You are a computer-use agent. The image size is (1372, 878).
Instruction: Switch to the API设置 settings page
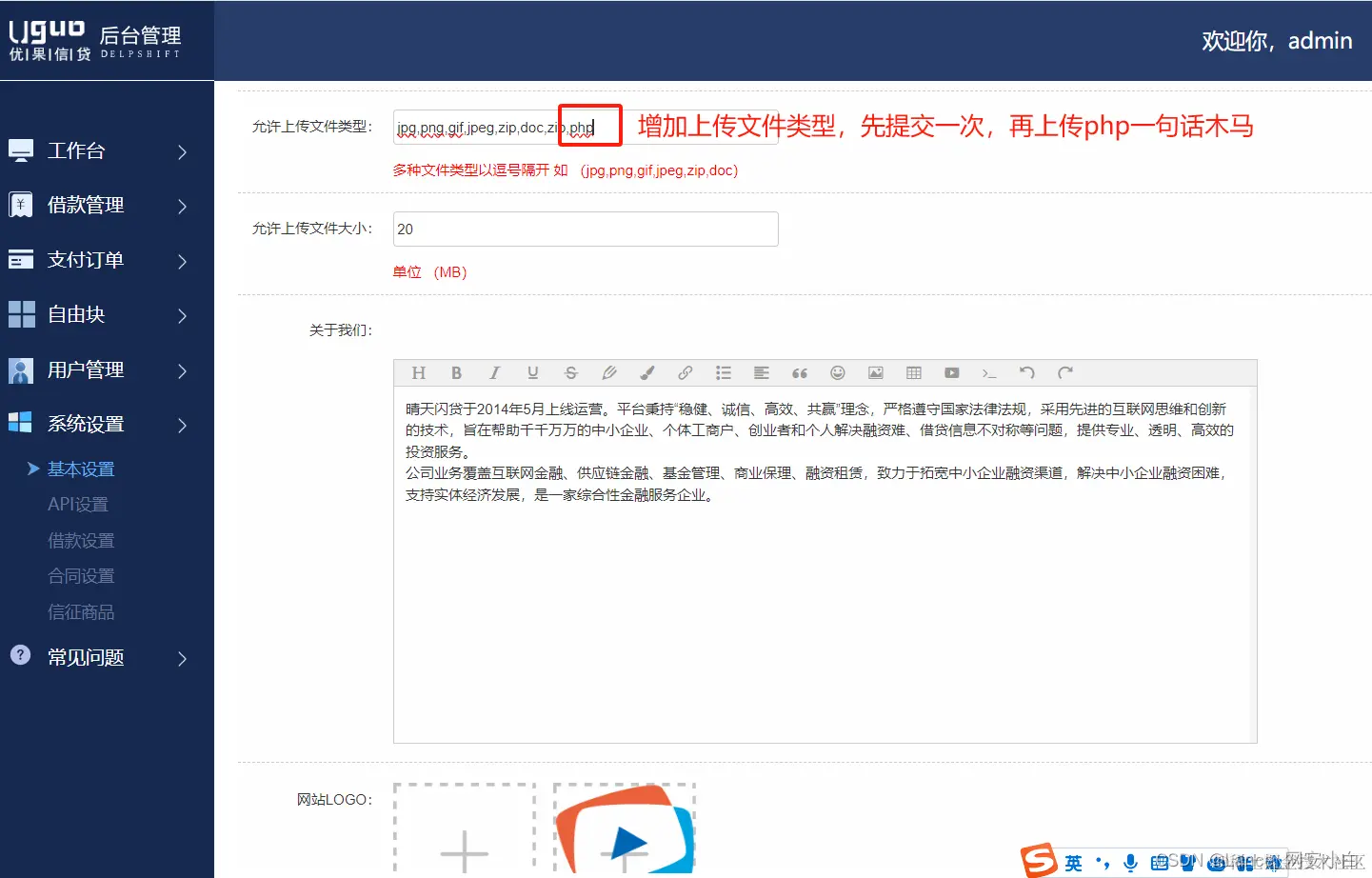click(78, 504)
